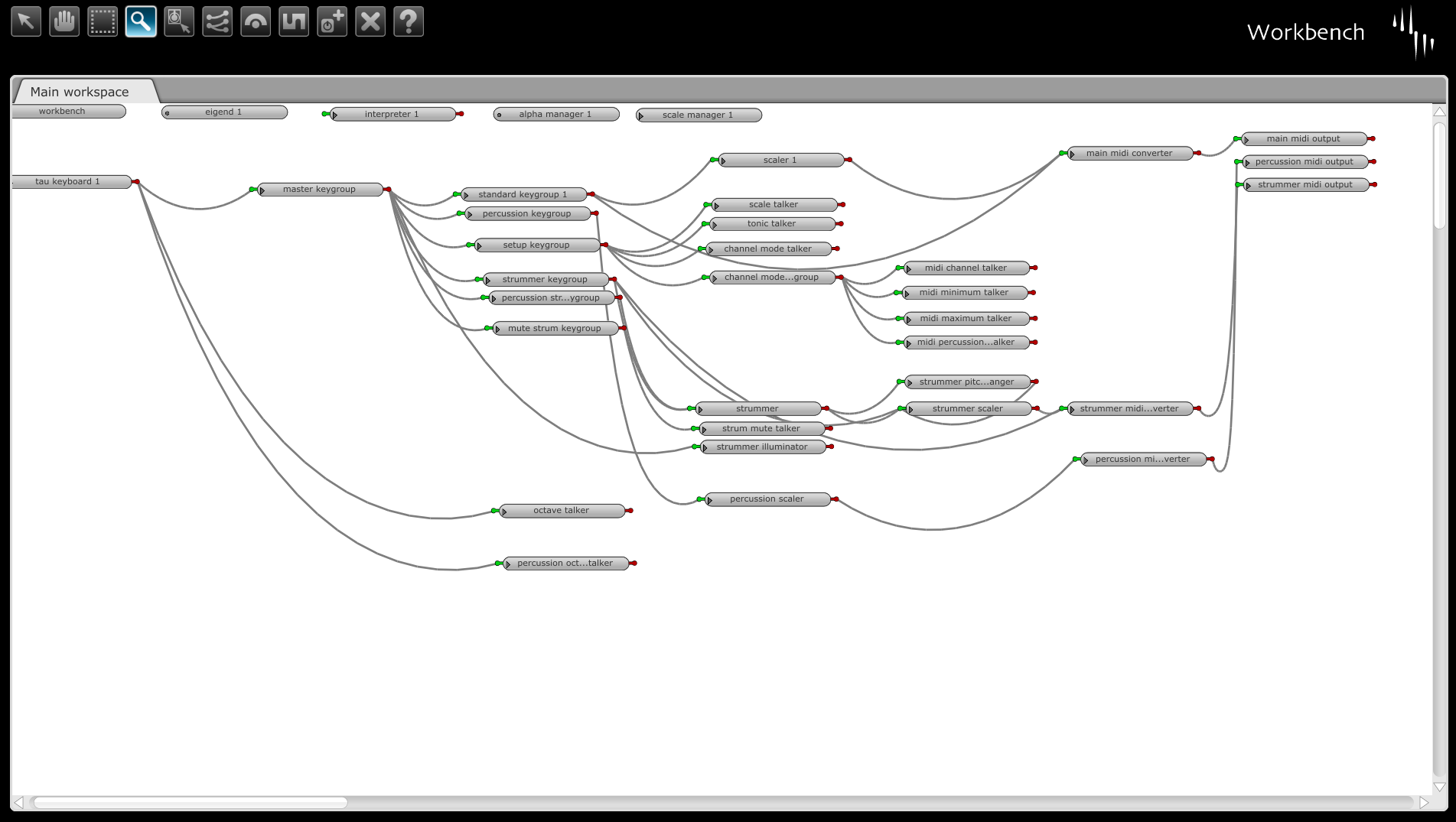Click the red output port of percussion scaler
The height and width of the screenshot is (822, 1456).
click(836, 499)
